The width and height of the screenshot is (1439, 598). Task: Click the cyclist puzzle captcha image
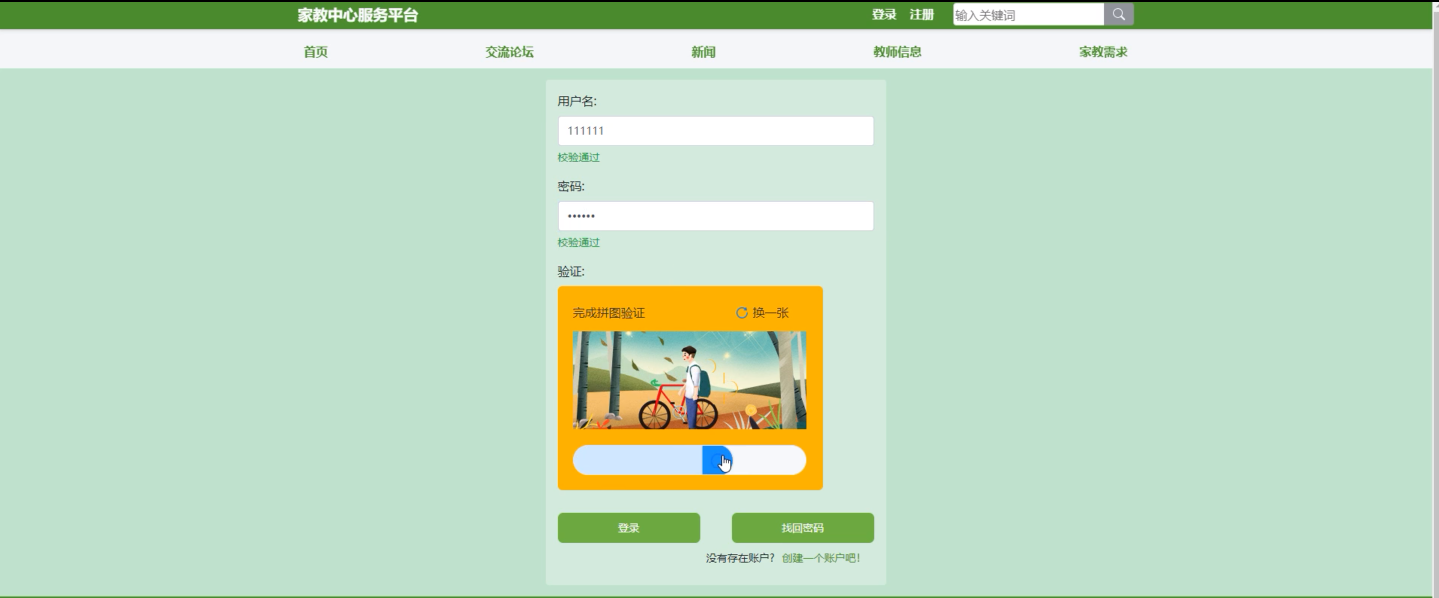click(x=689, y=380)
